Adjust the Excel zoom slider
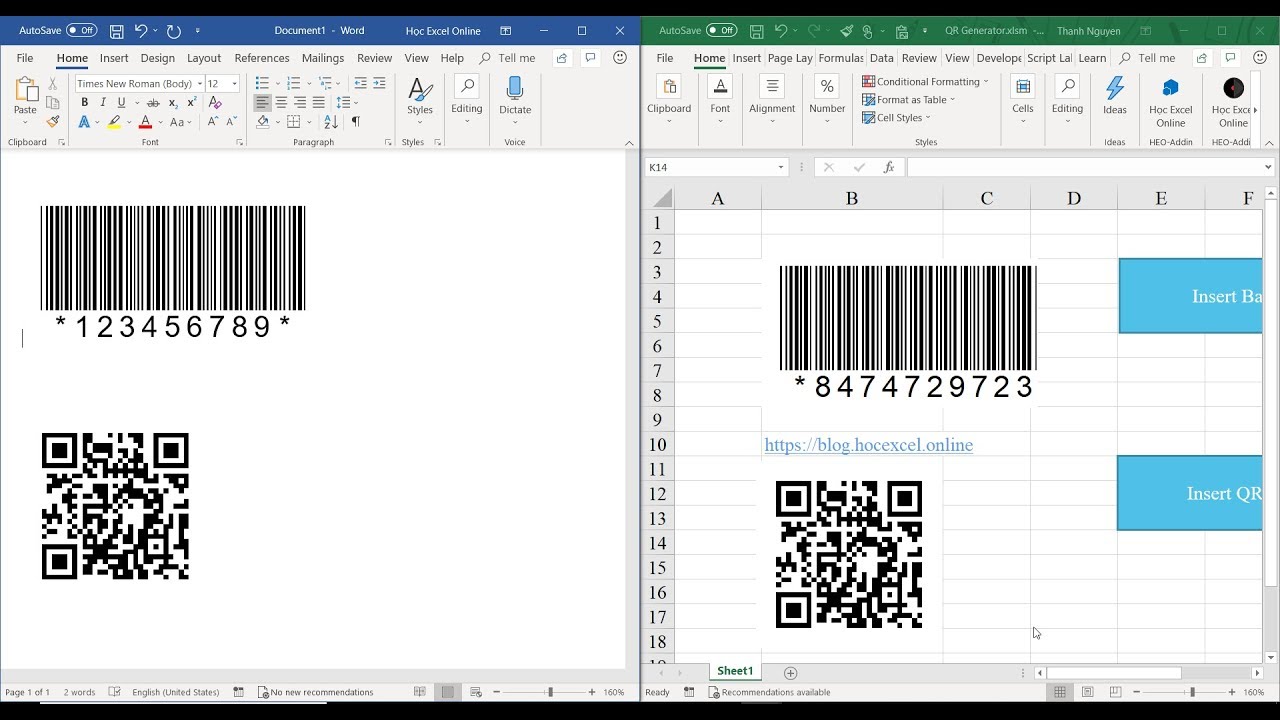The width and height of the screenshot is (1280, 720). (x=1191, y=692)
